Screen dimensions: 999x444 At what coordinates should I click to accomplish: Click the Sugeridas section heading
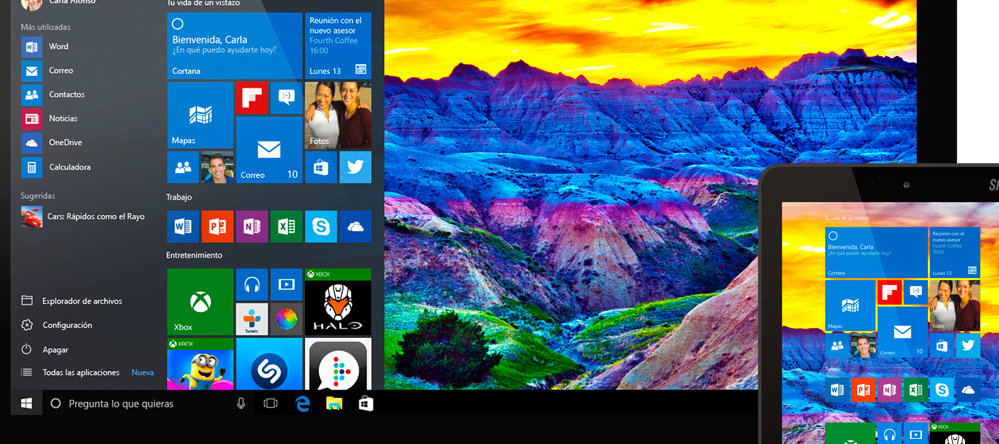(x=38, y=196)
